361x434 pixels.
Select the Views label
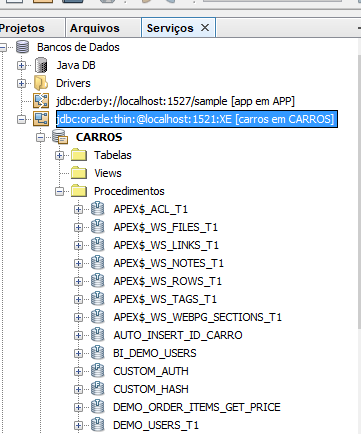[108, 173]
